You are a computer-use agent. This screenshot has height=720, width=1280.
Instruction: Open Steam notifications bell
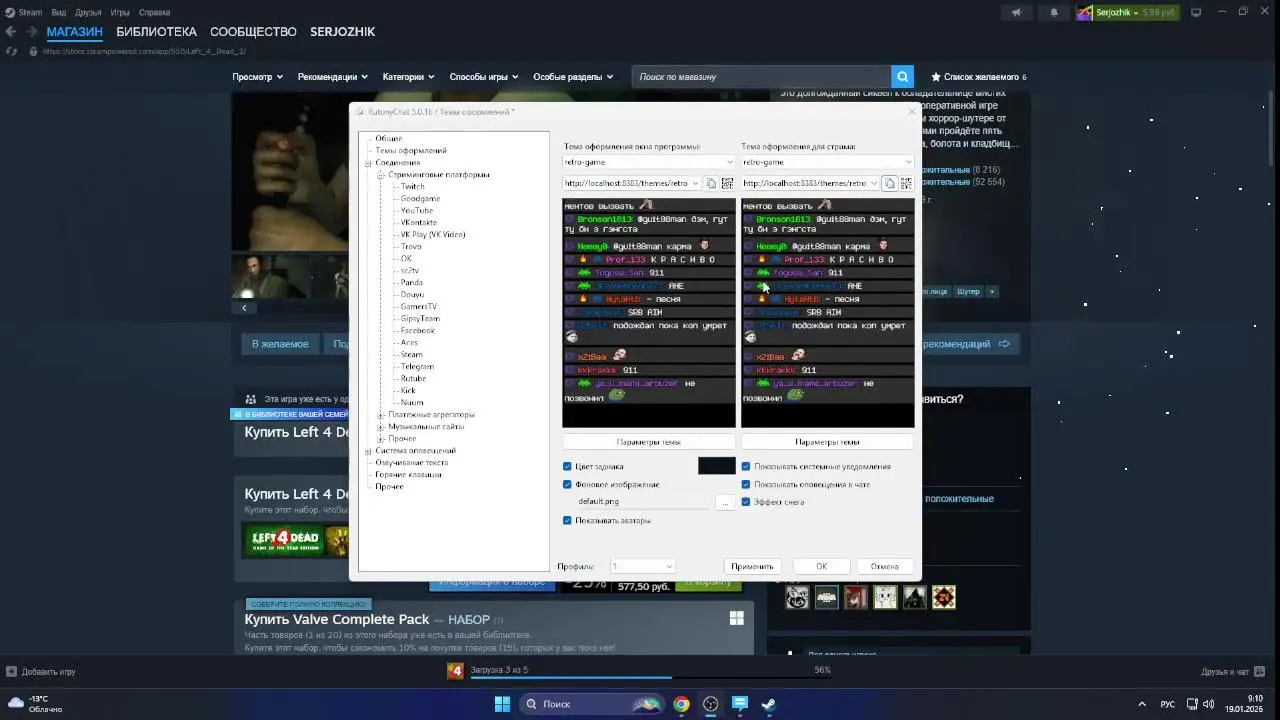click(1054, 12)
